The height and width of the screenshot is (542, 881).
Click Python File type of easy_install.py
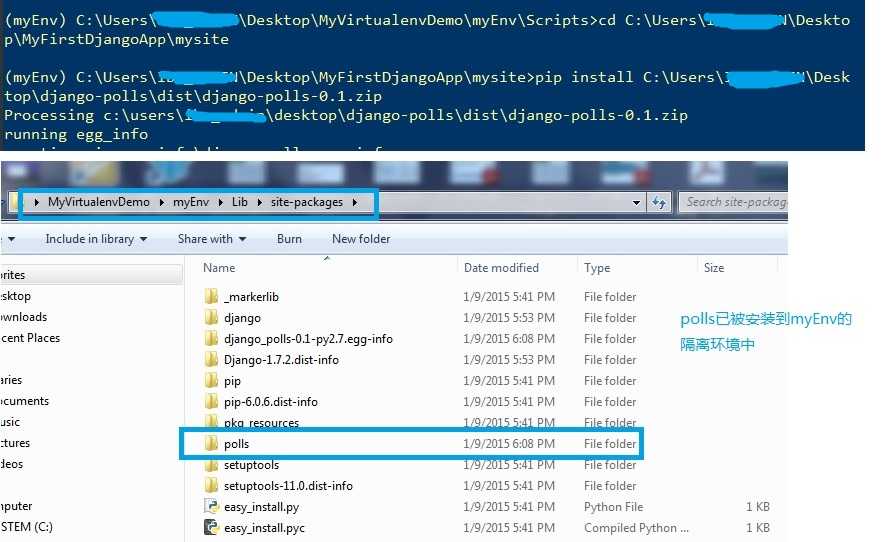click(613, 507)
